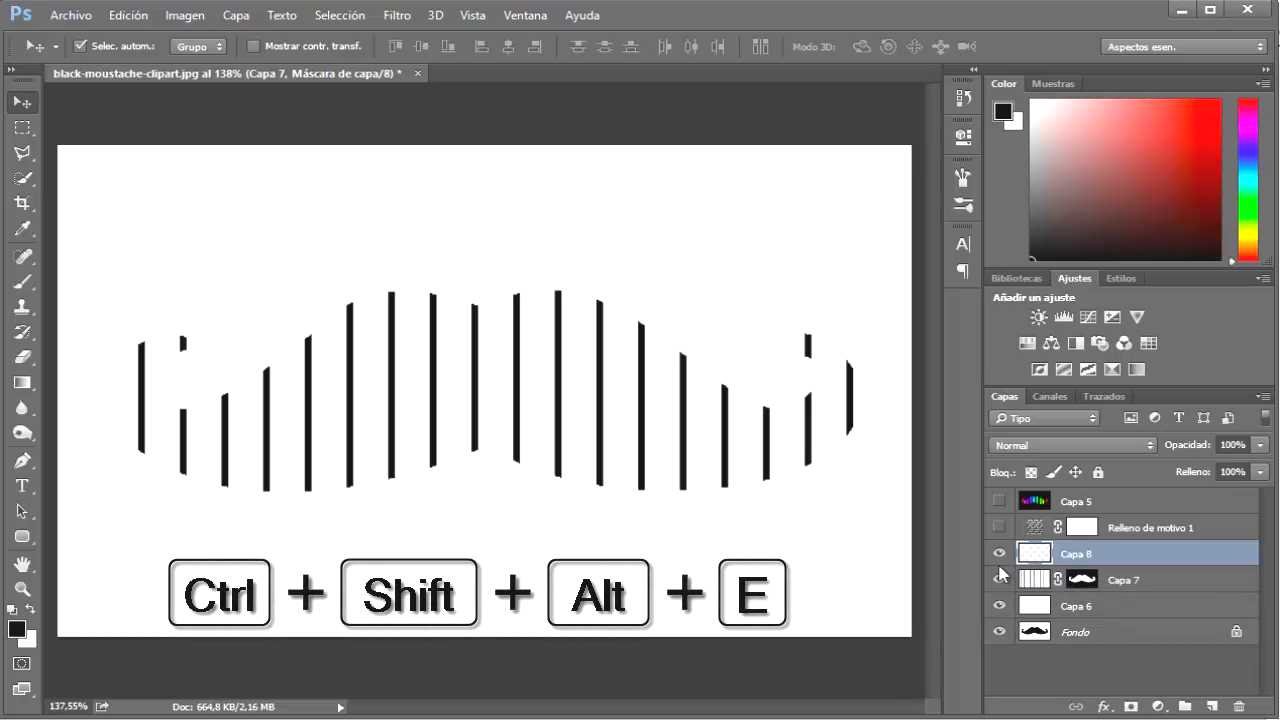Select the Dodge tool
1280x720 pixels.
[22, 433]
